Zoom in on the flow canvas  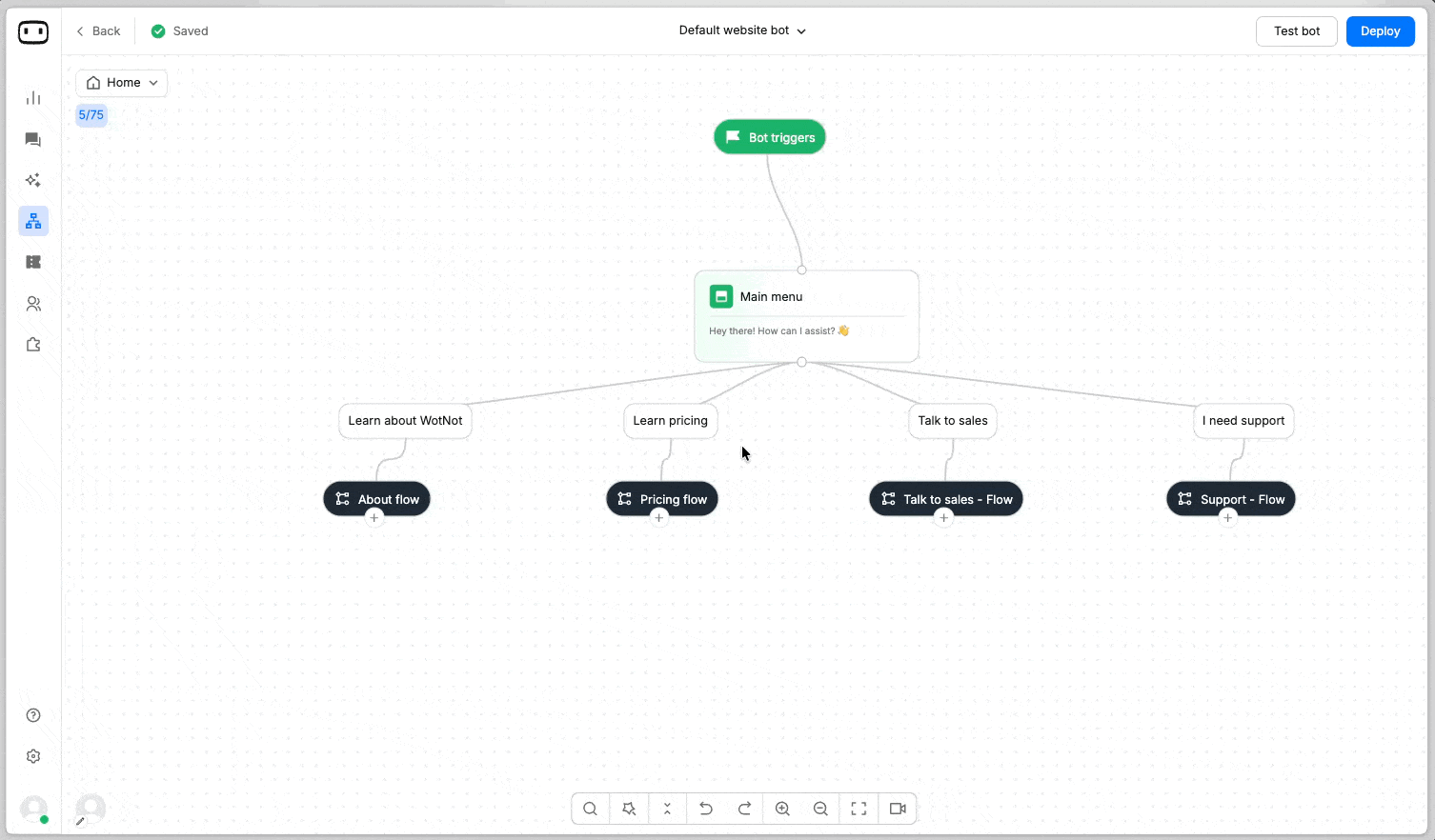point(782,809)
